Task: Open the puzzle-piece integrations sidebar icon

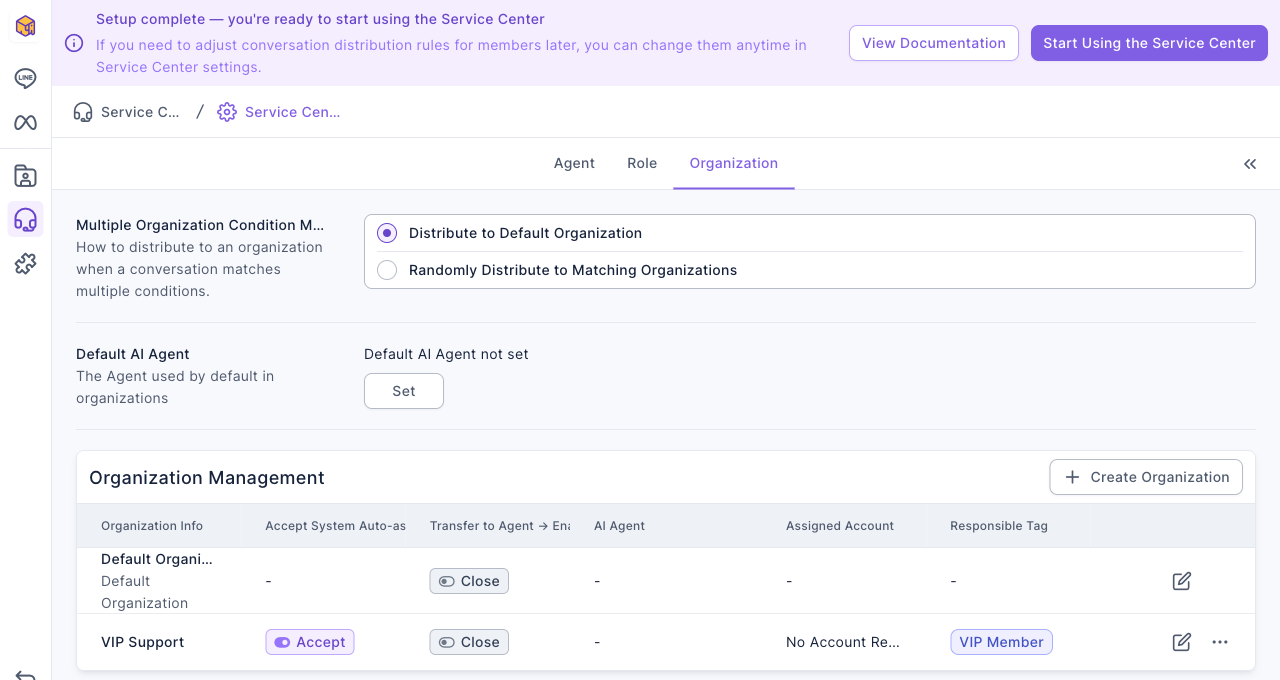Action: pyautogui.click(x=25, y=263)
